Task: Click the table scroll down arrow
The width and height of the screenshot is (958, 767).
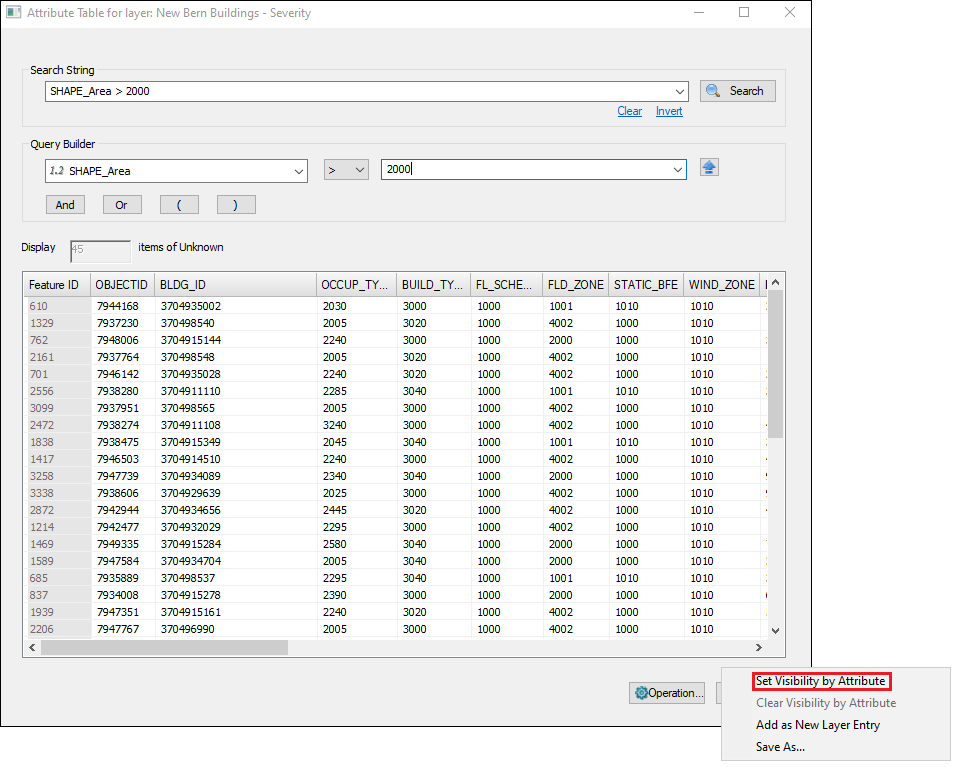Action: click(x=775, y=631)
